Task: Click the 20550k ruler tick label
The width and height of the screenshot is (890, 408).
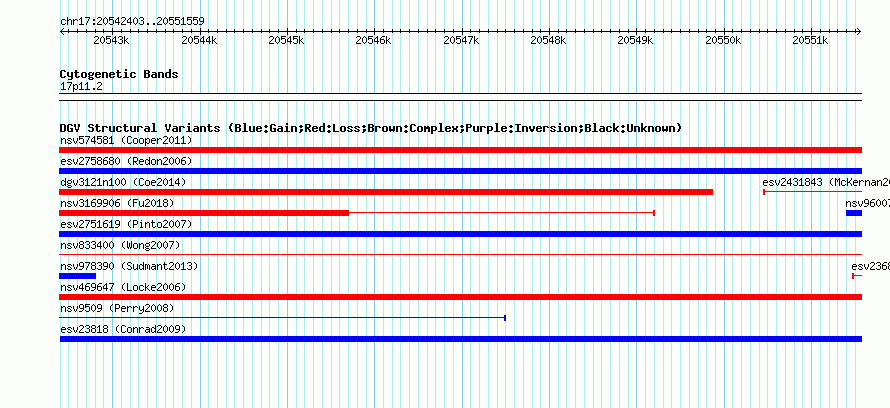Action: coord(723,41)
